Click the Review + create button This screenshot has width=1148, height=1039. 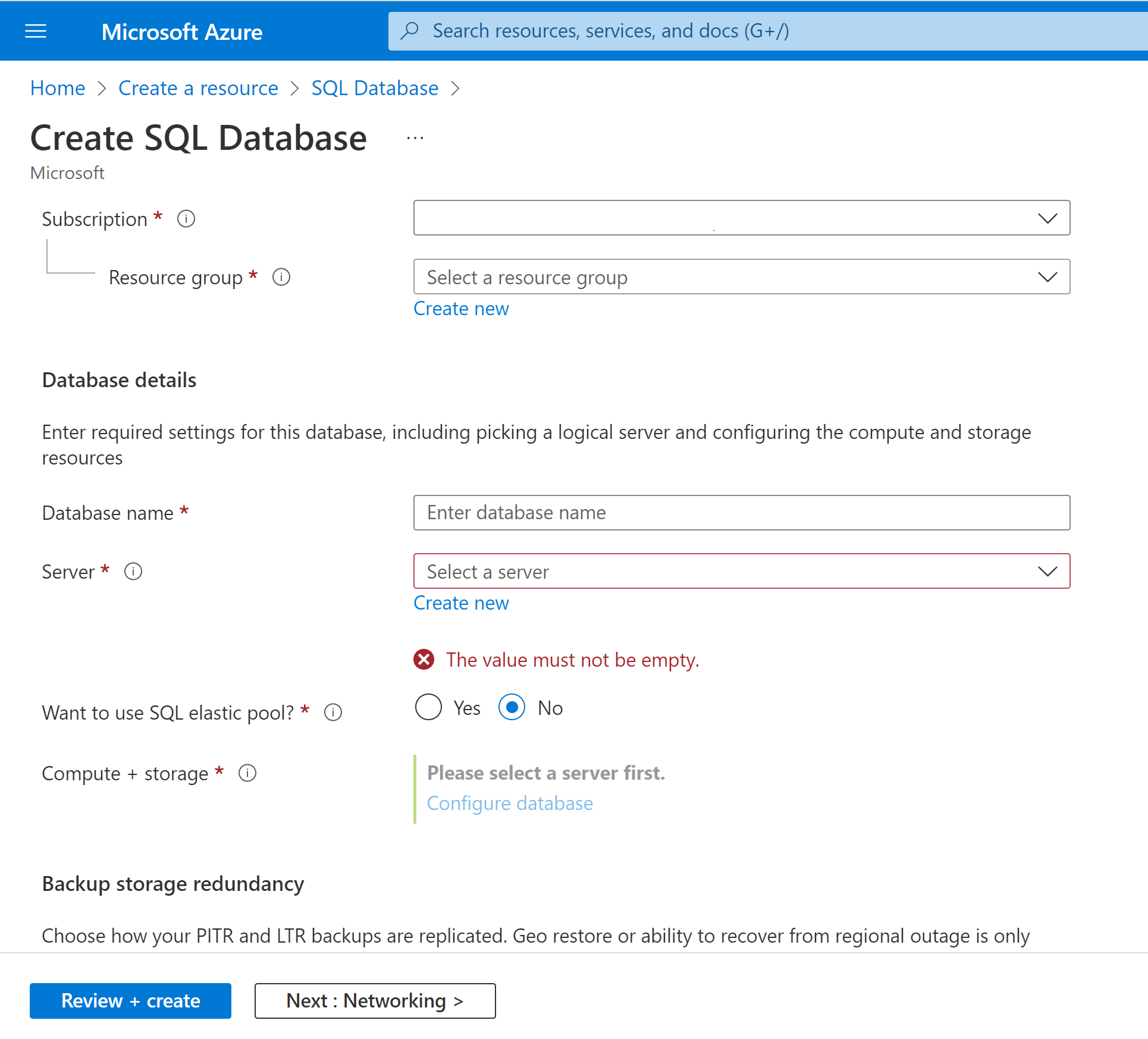point(130,1000)
